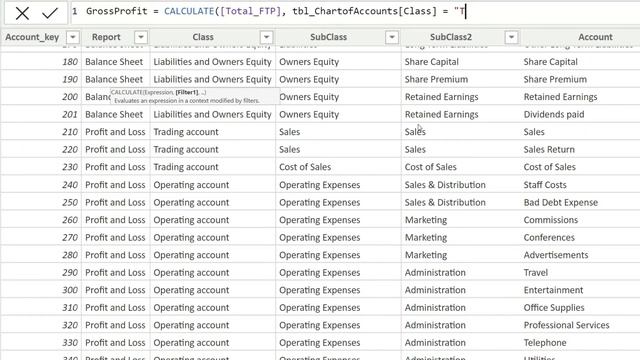The width and height of the screenshot is (640, 360).
Task: Open the Account_key column filter dropdown
Action: [x=73, y=37]
